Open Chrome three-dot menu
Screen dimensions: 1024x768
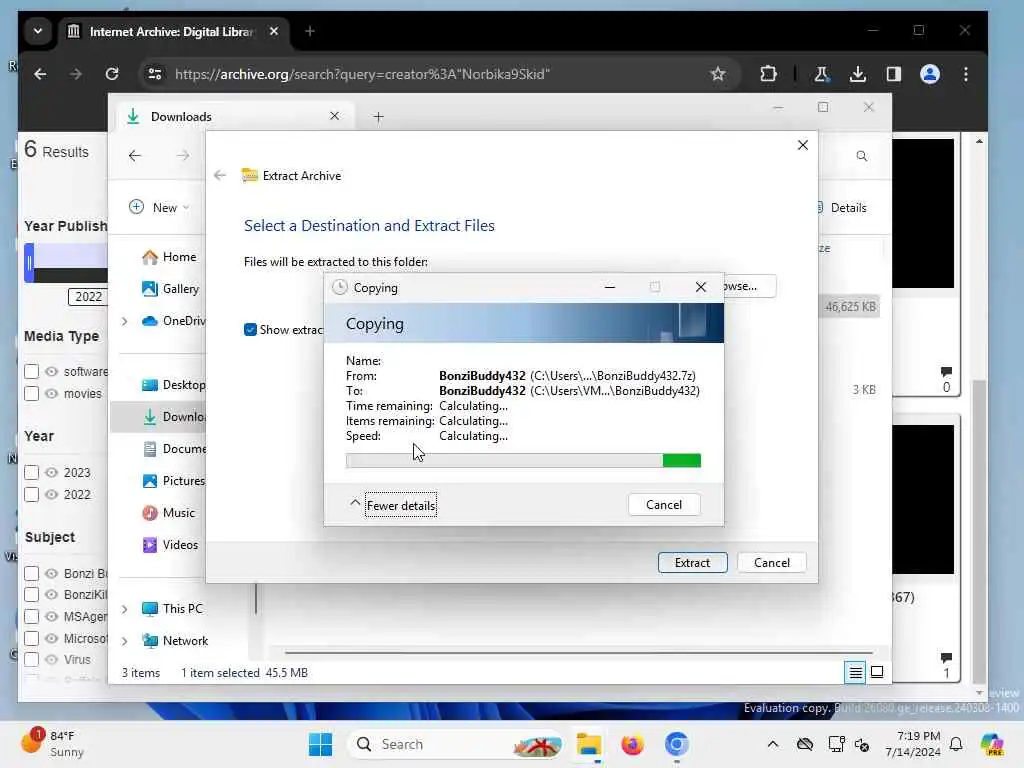pyautogui.click(x=966, y=74)
